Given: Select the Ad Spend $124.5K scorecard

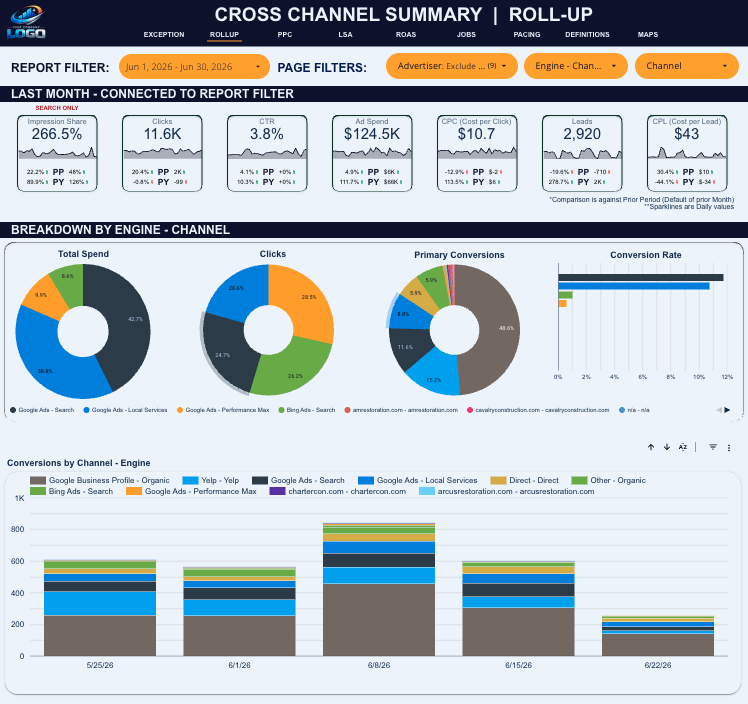Looking at the screenshot, I should point(372,153).
